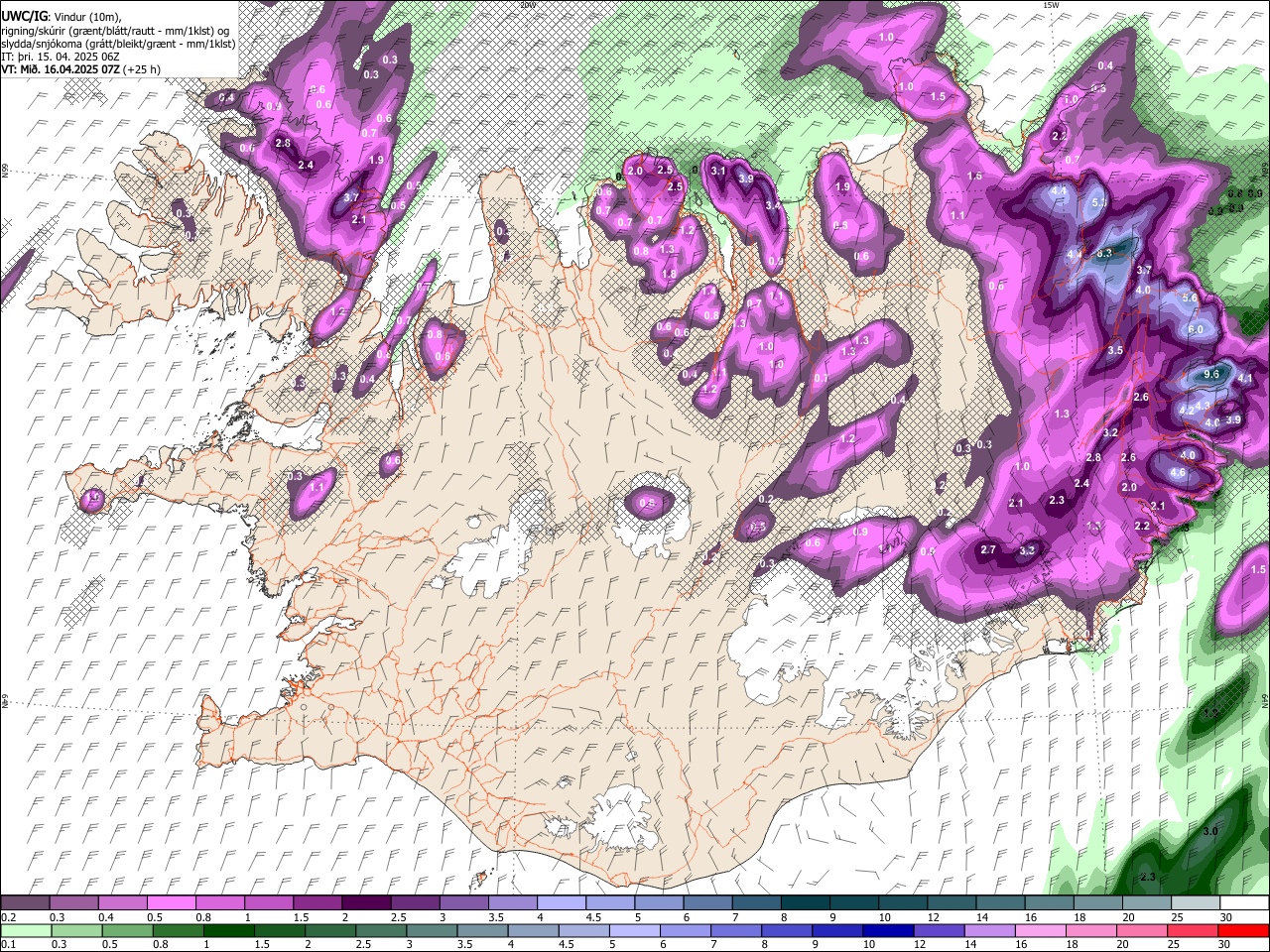Pick the deep blue rain-scale swatch between 10 and 12
Viewport: 1270px width, 952px height.
888,930
